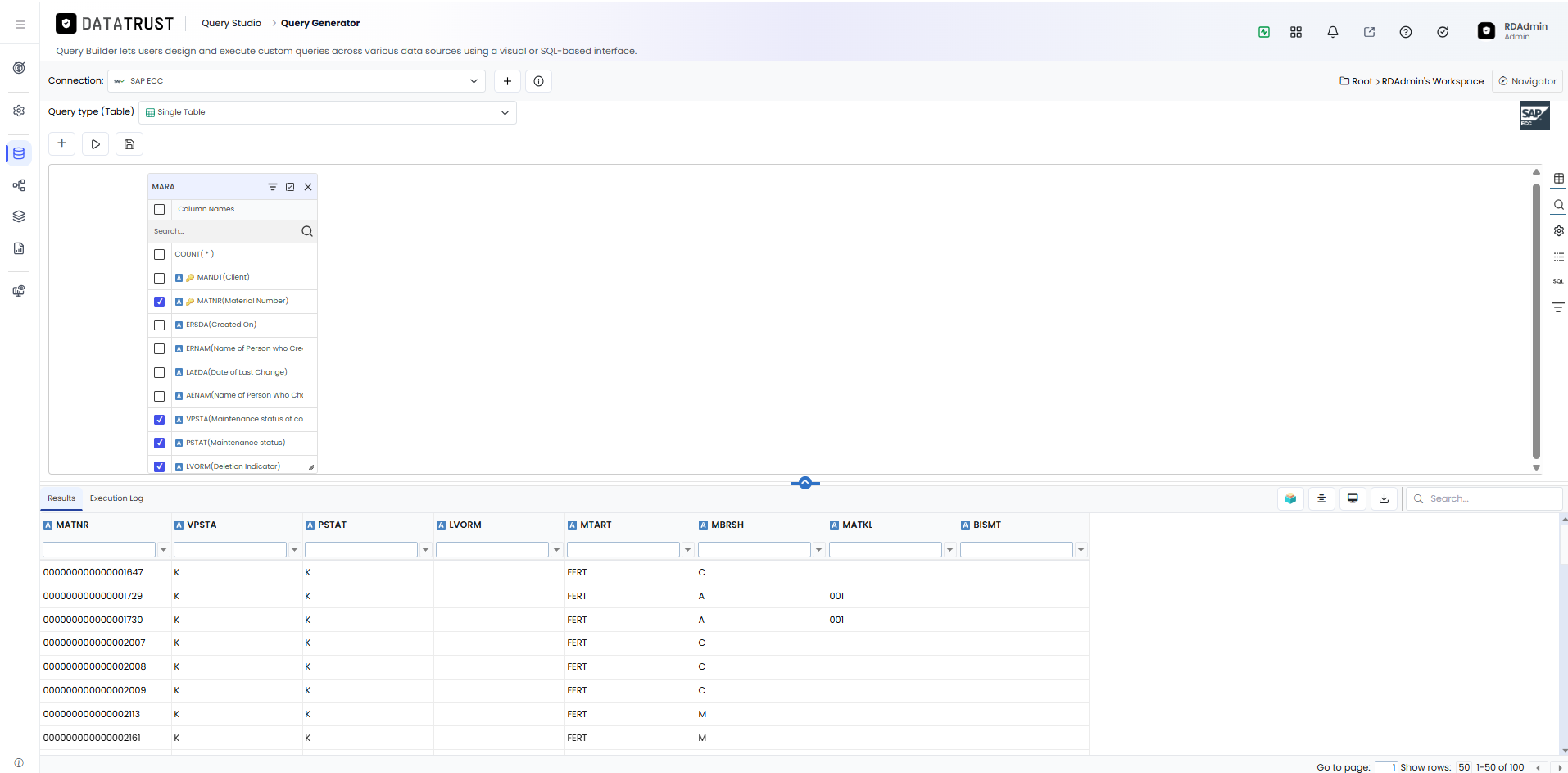Uncheck PSTAT(Maintenance status) checkbox
The width and height of the screenshot is (1568, 773).
160,443
